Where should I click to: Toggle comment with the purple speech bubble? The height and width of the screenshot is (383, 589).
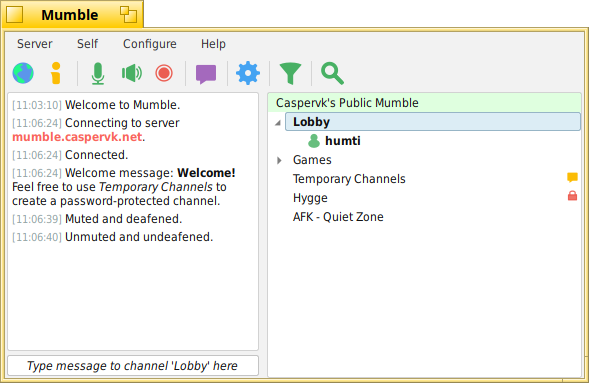[x=206, y=74]
